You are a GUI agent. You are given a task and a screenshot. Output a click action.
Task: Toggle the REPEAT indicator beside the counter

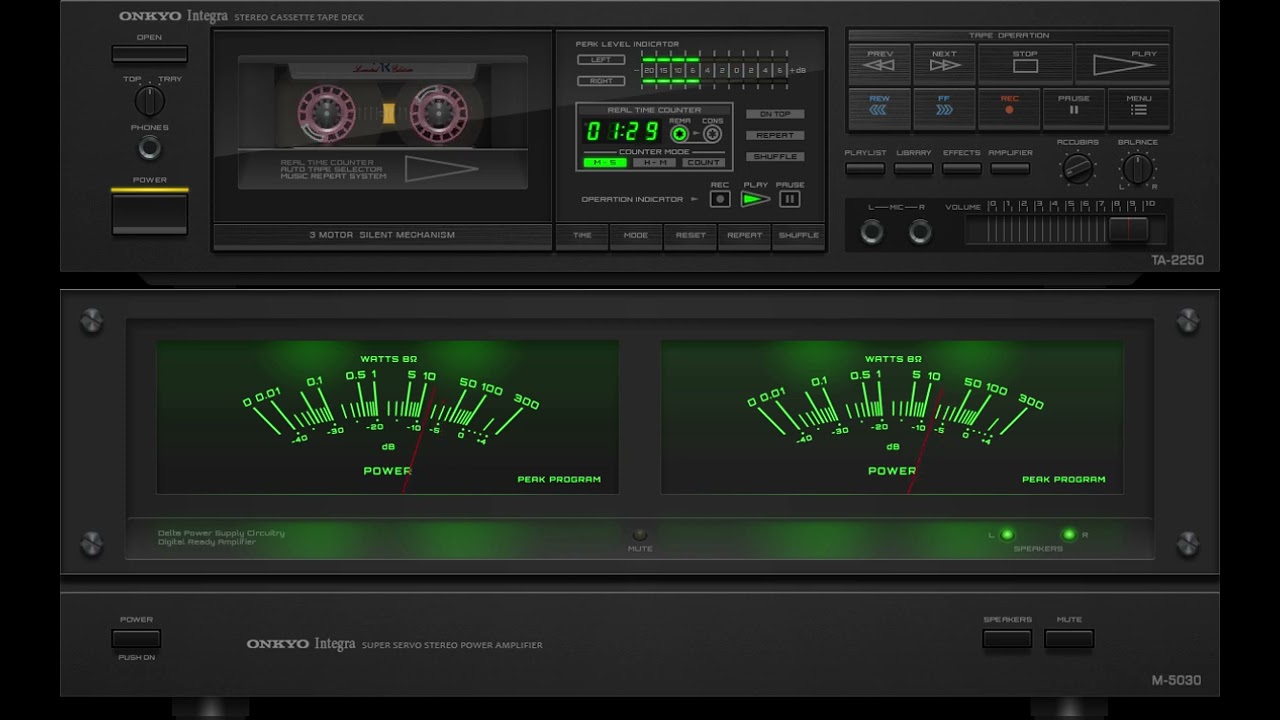[775, 135]
